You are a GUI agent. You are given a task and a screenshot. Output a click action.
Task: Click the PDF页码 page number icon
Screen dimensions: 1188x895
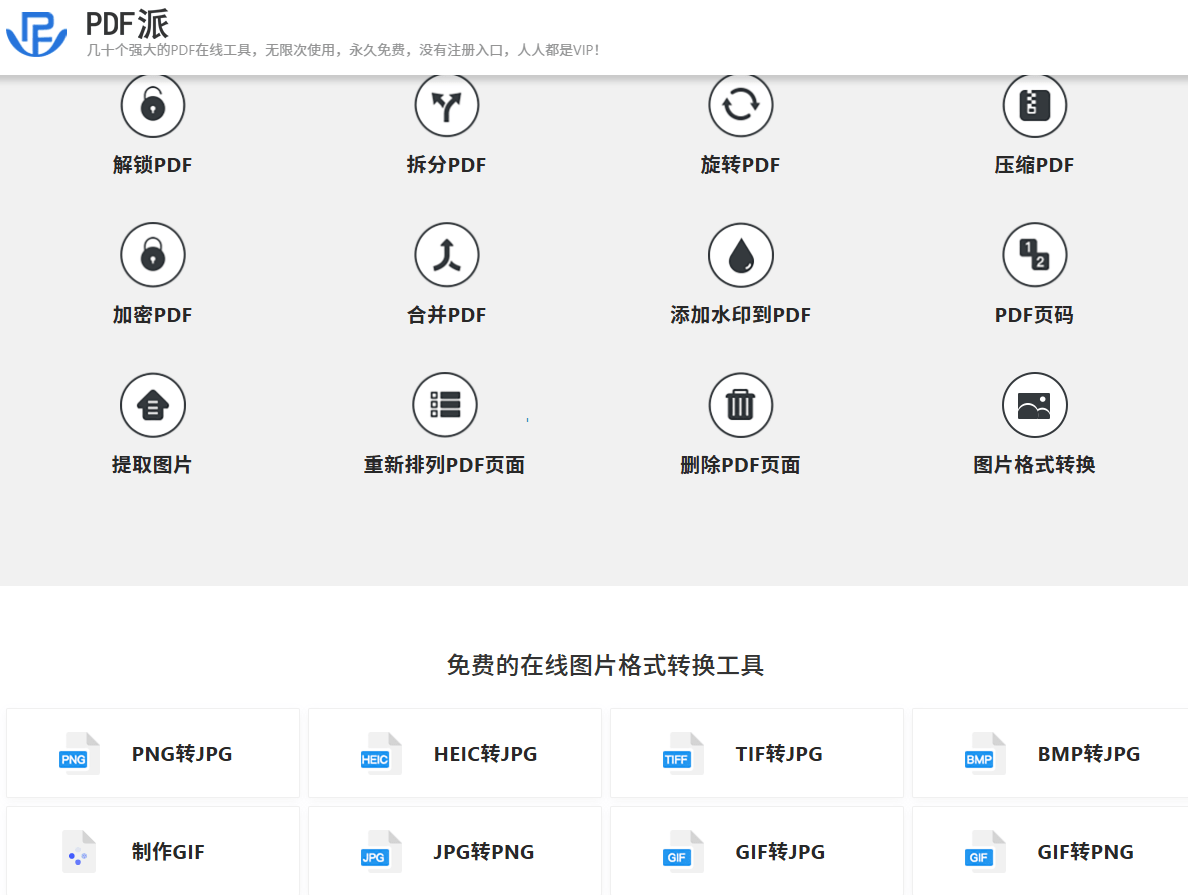point(1034,255)
